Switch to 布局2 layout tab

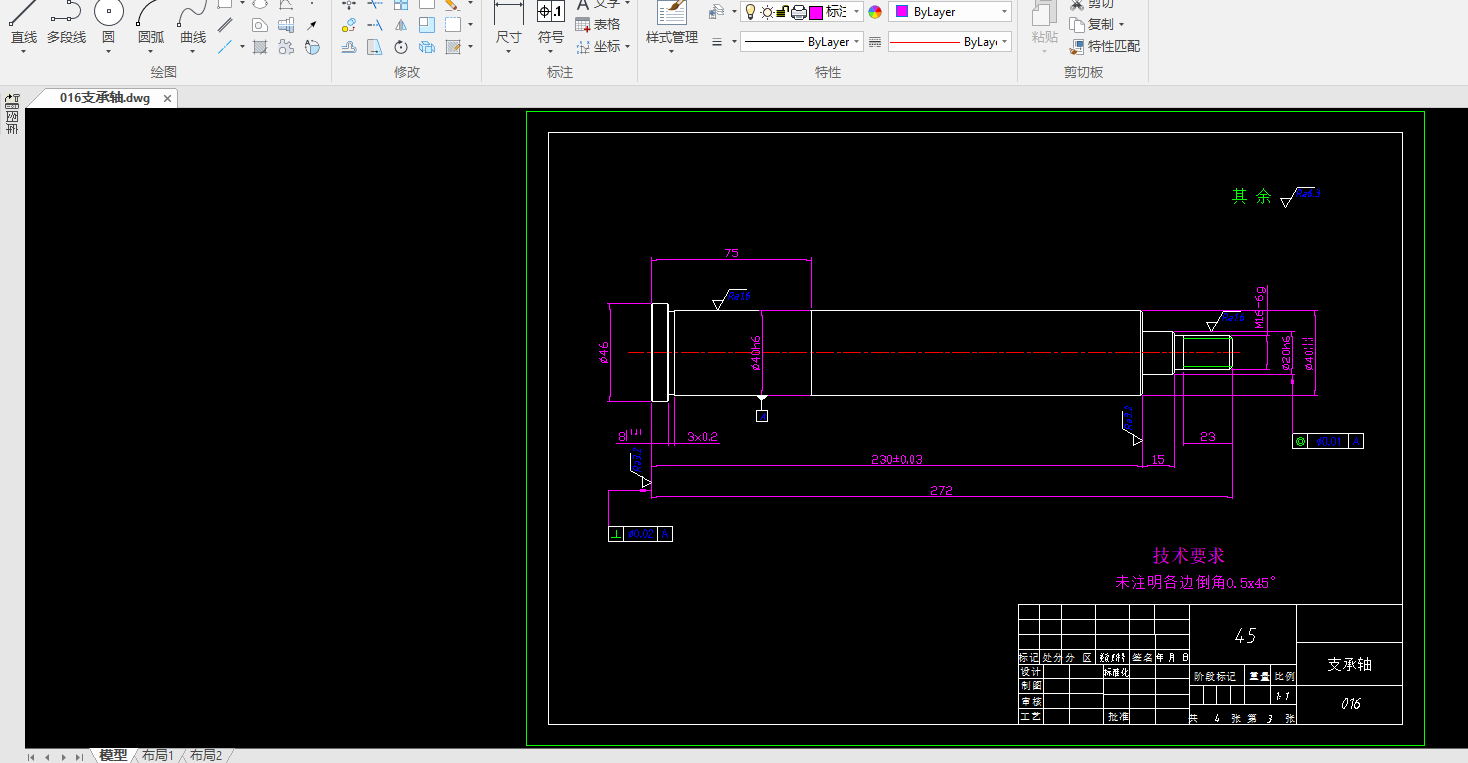(205, 755)
